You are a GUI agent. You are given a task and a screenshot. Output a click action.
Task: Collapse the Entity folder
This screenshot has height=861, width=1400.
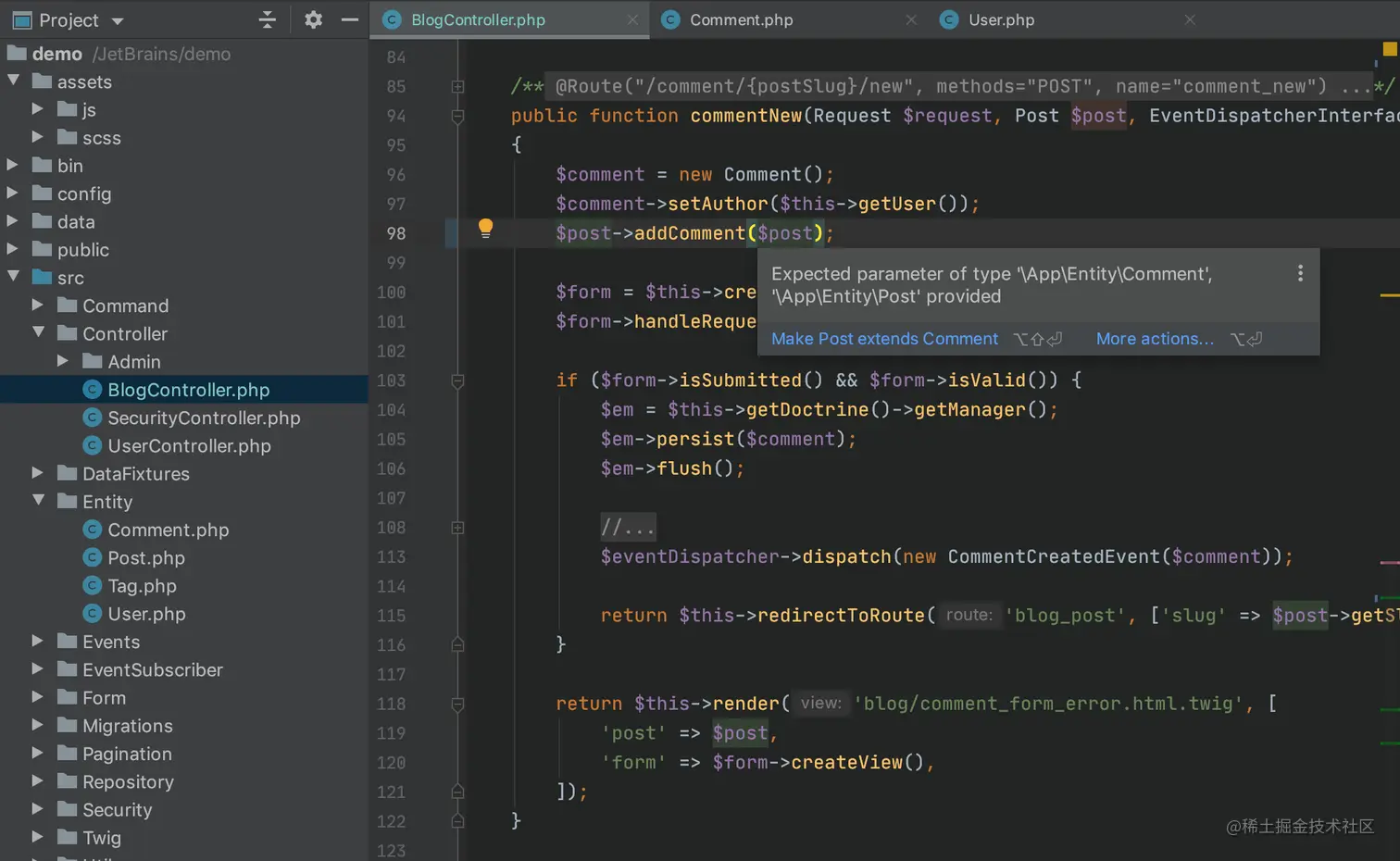point(38,501)
